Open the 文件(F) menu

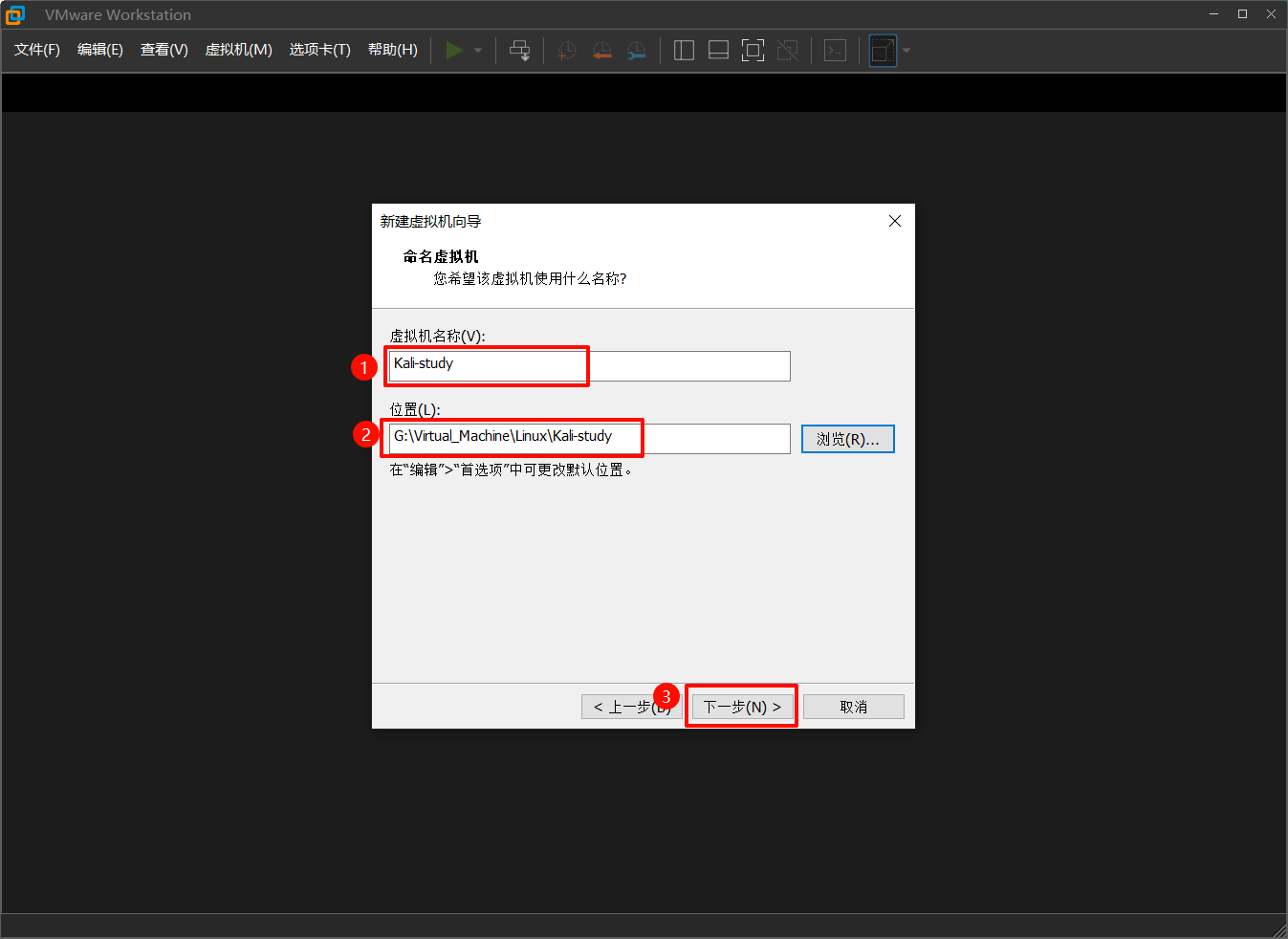(x=37, y=50)
